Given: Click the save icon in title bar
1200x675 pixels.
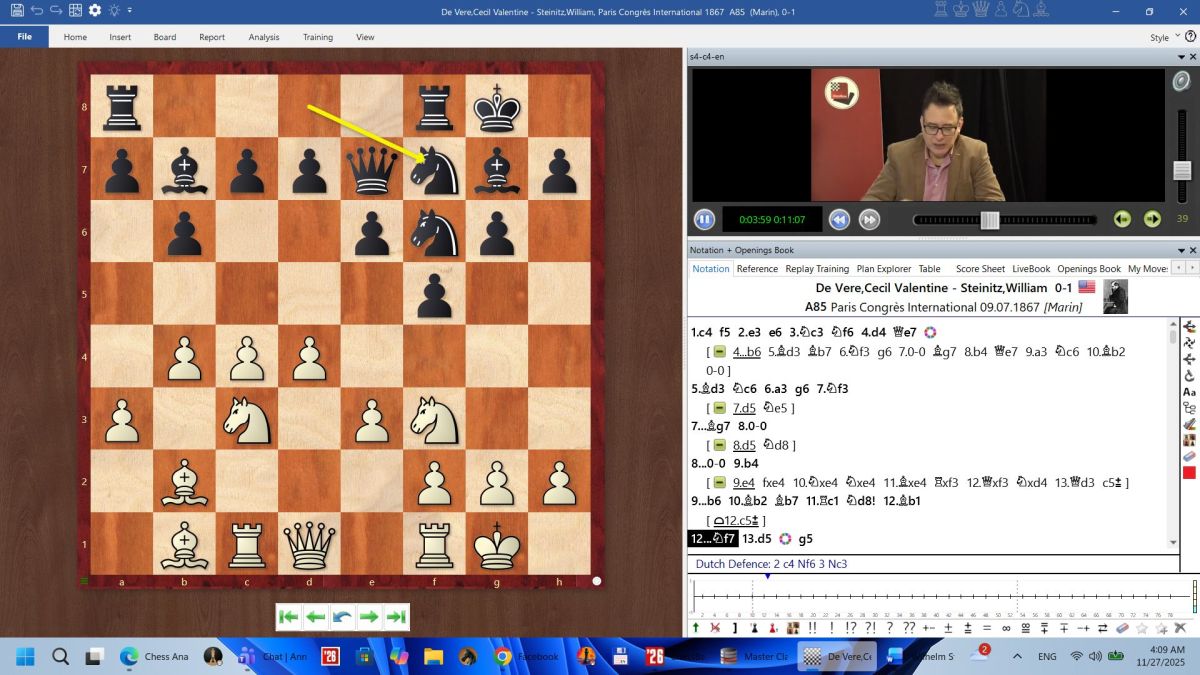Looking at the screenshot, I should pyautogui.click(x=17, y=10).
